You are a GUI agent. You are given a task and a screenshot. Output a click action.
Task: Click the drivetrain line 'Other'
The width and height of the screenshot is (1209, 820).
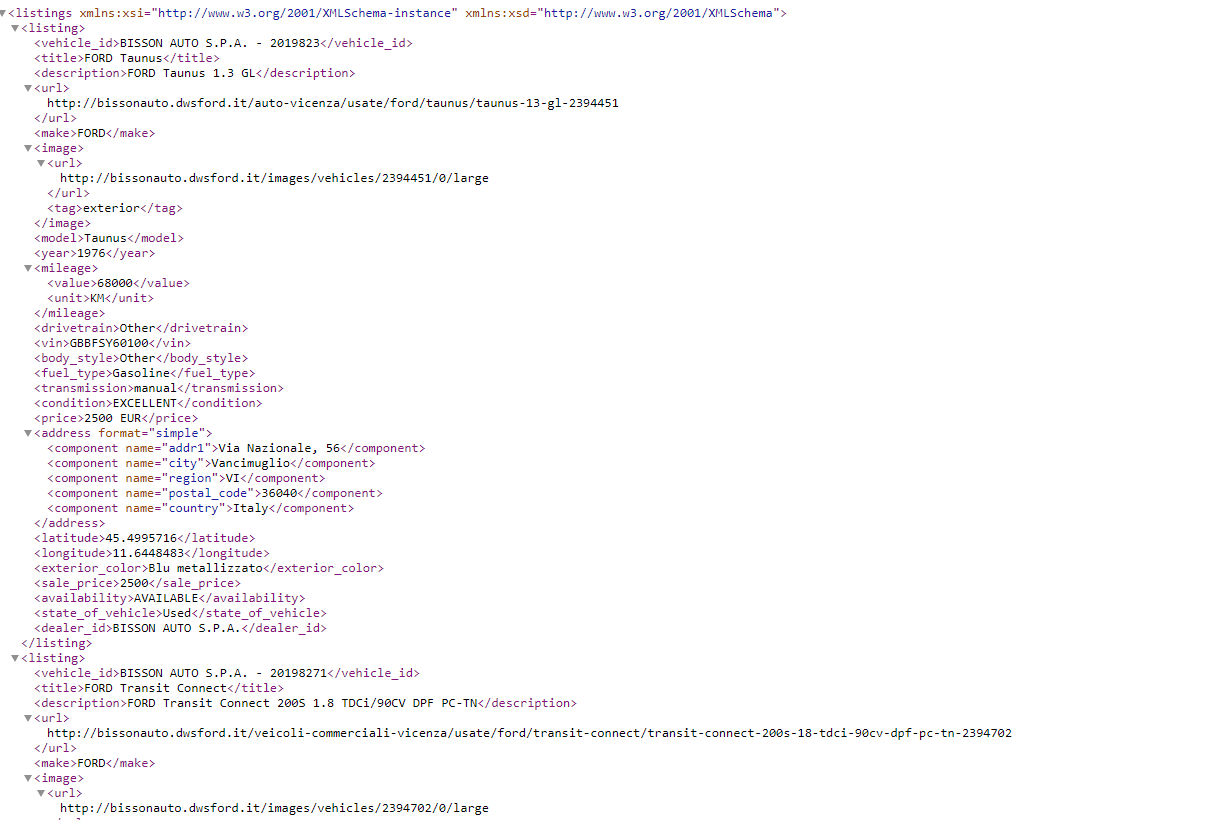[141, 328]
